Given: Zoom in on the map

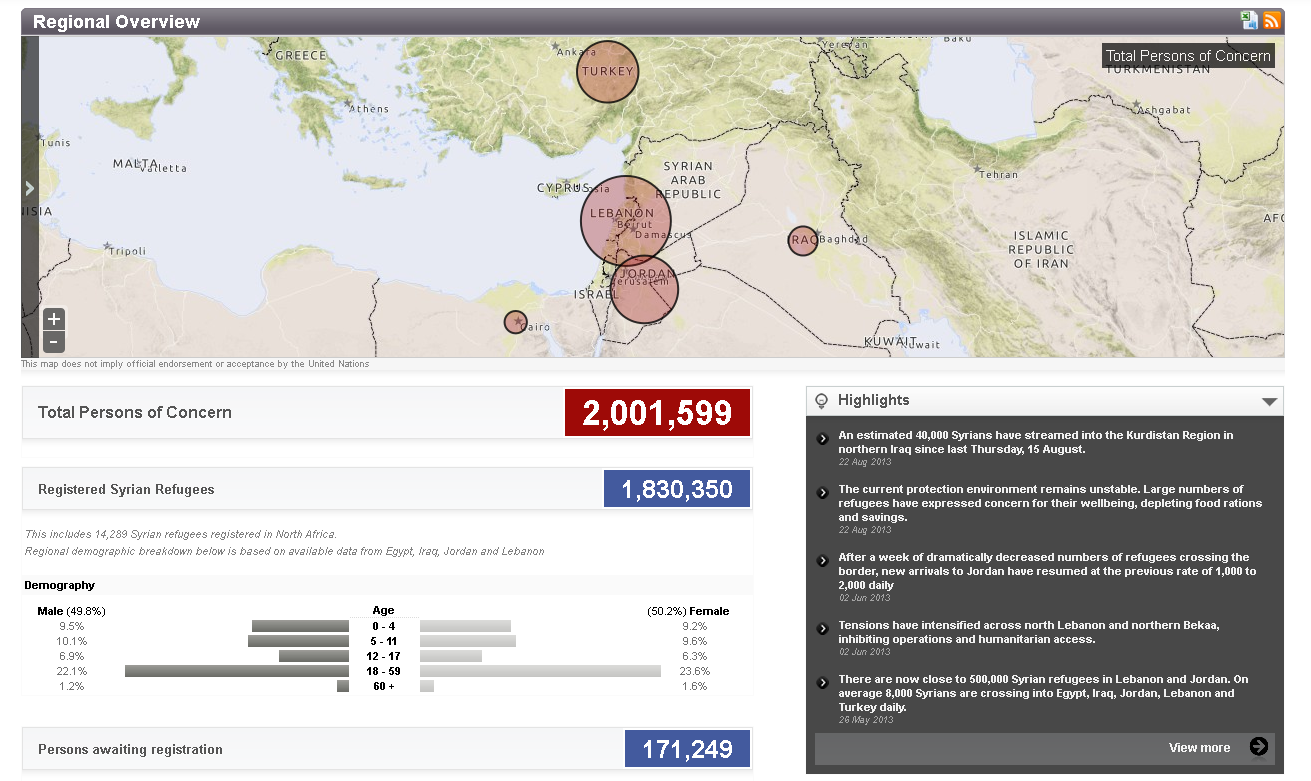Looking at the screenshot, I should click(54, 319).
